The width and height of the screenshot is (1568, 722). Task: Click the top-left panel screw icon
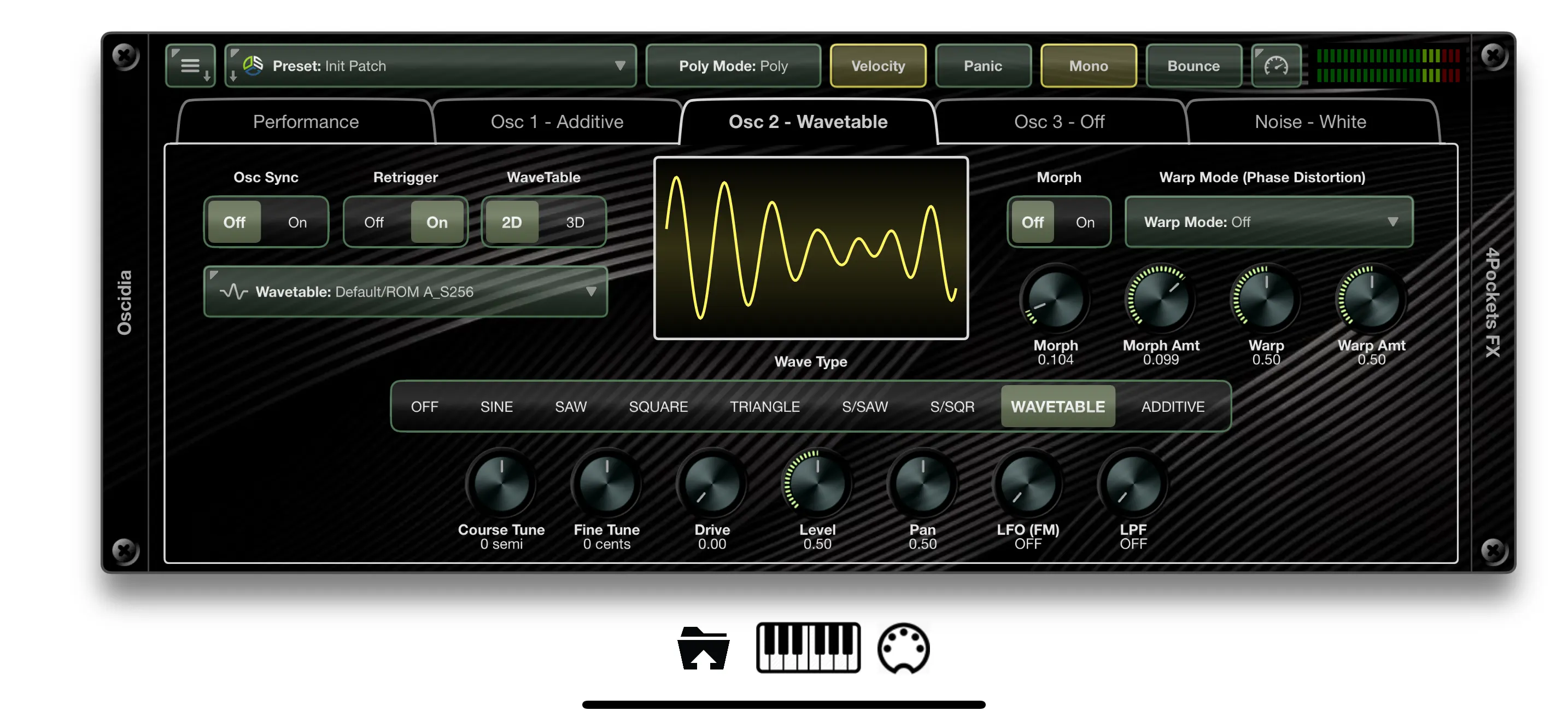tap(125, 56)
